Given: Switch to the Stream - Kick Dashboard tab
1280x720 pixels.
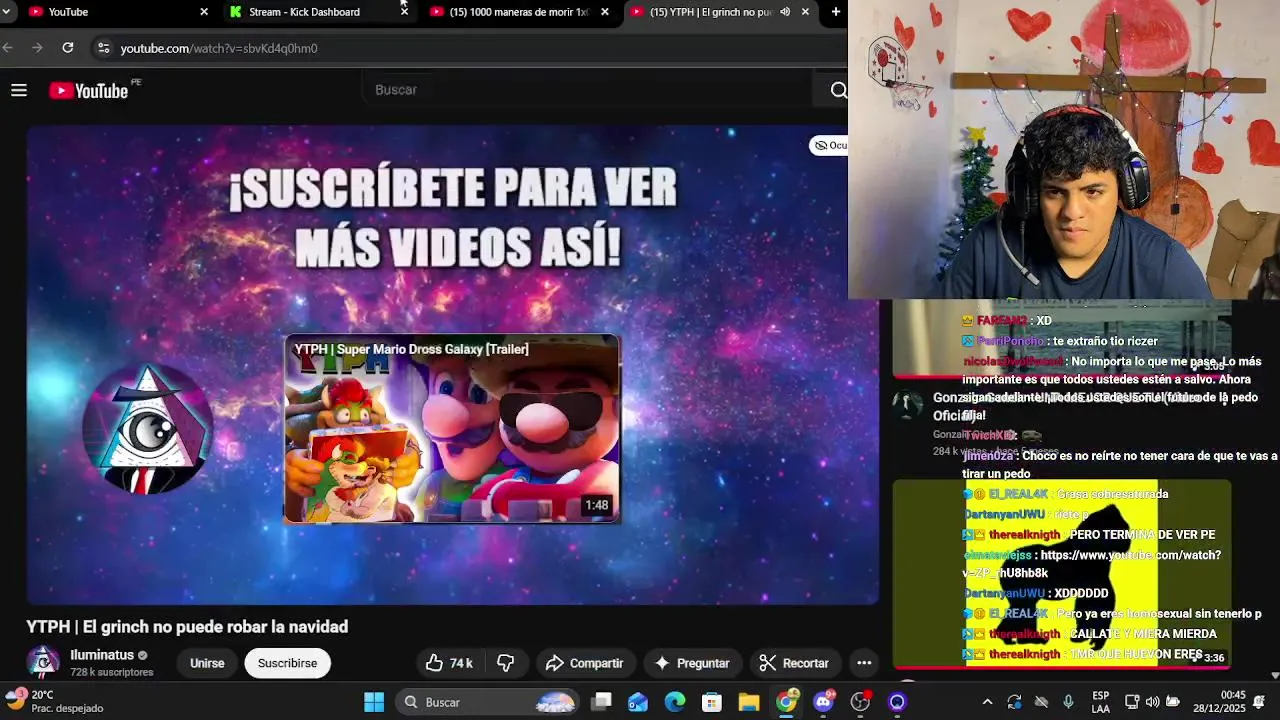Looking at the screenshot, I should point(304,12).
